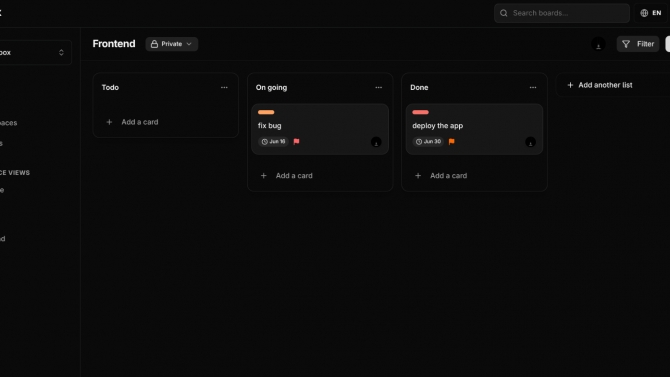Click the lock icon on Private badge
Screen dimensions: 670x377
point(154,44)
